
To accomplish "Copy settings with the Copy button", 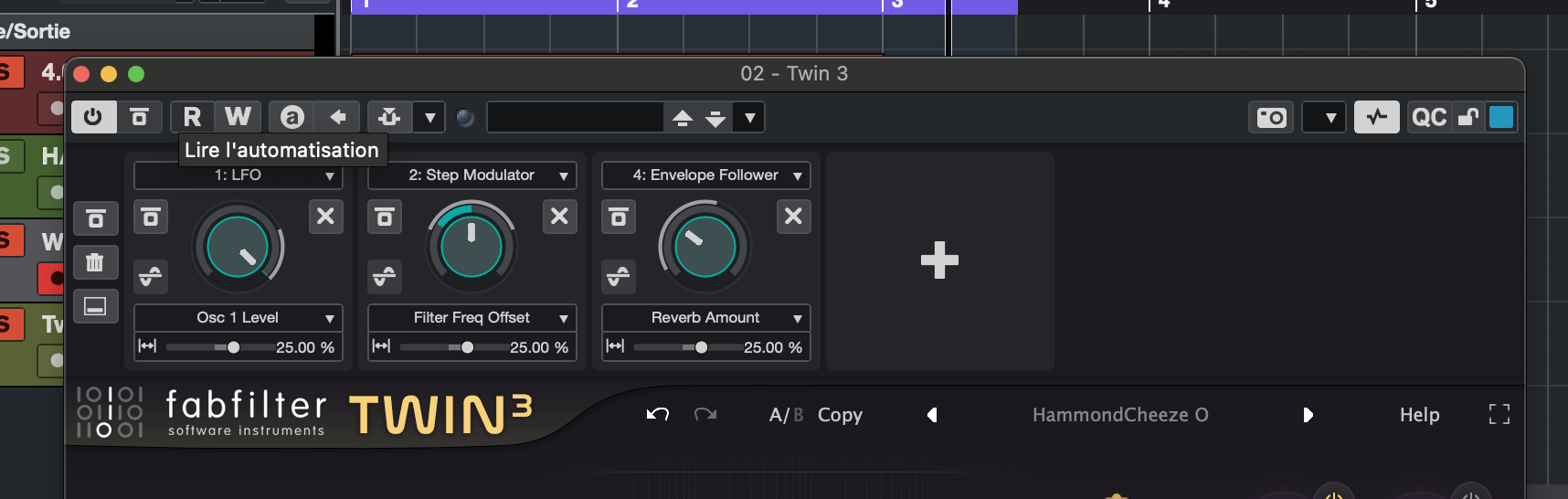I will pos(840,415).
